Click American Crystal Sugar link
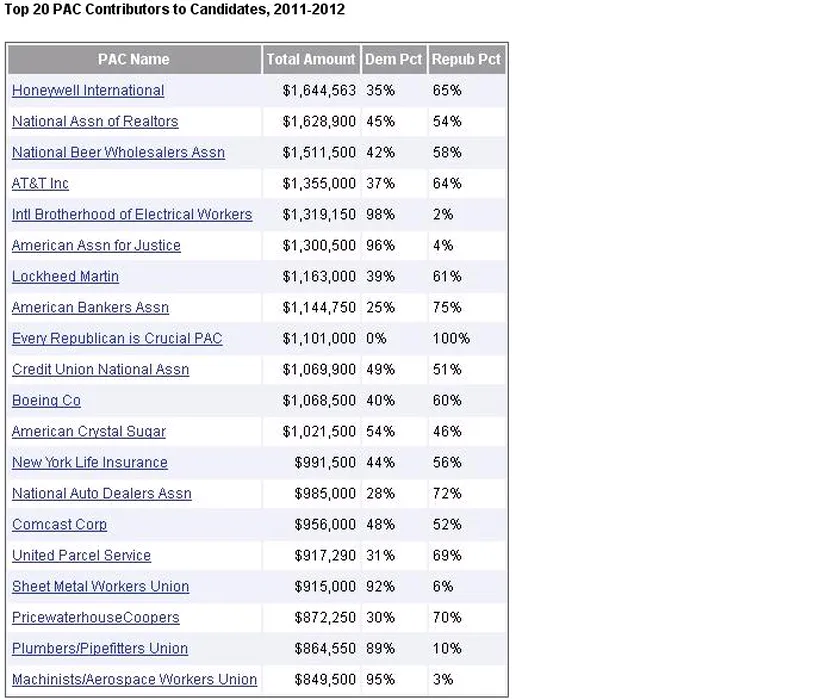The width and height of the screenshot is (814, 700). point(89,432)
